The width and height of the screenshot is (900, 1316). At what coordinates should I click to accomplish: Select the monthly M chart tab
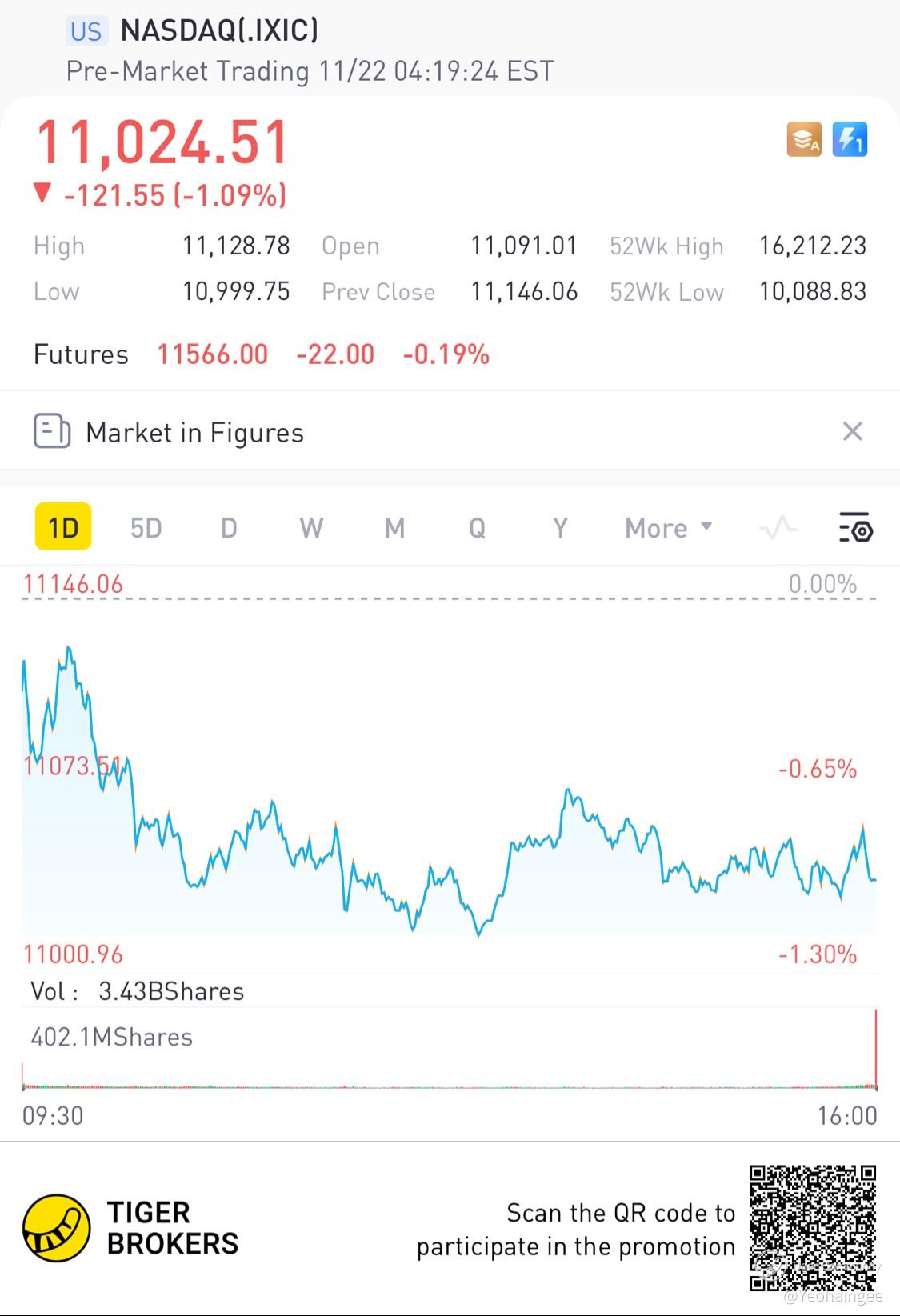click(394, 528)
